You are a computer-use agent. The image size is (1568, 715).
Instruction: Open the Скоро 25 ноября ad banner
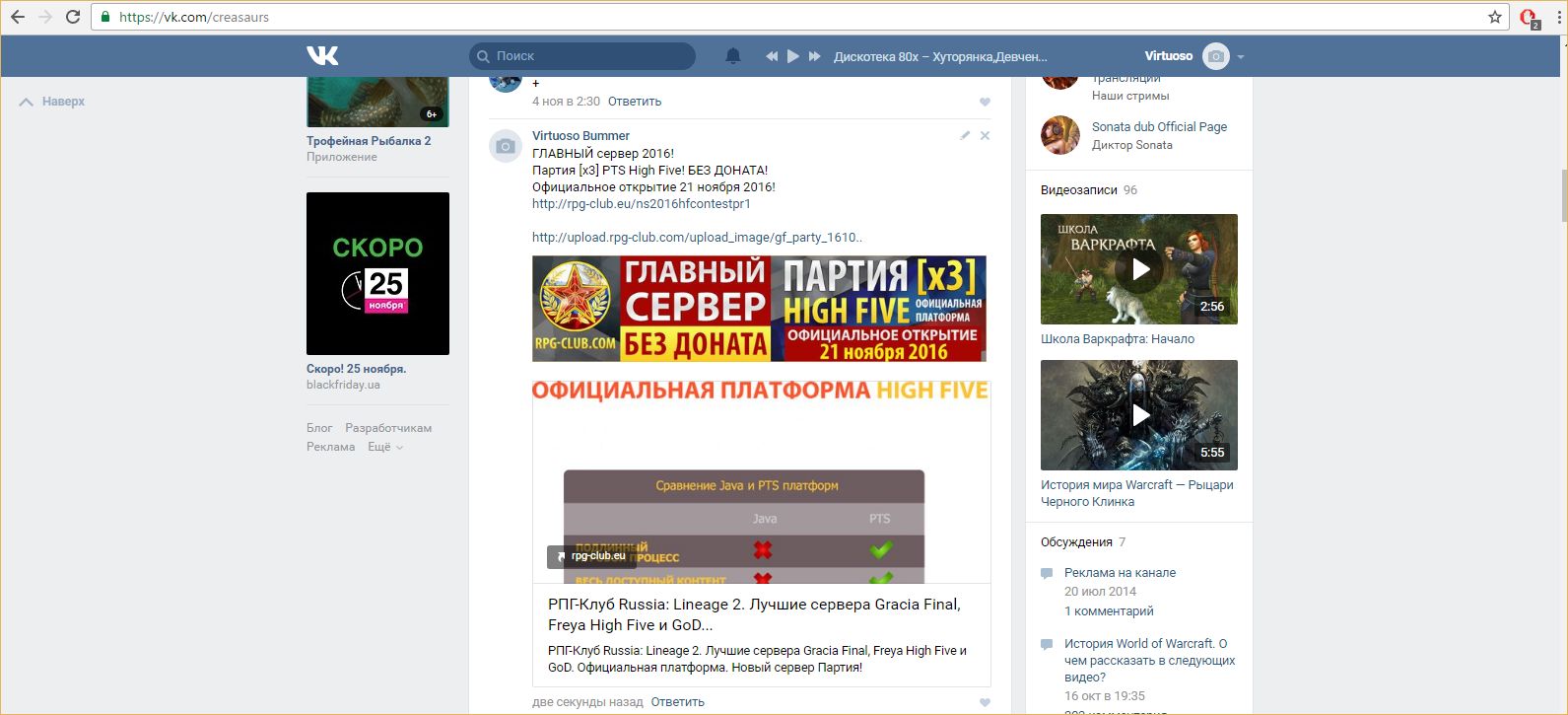tap(377, 273)
